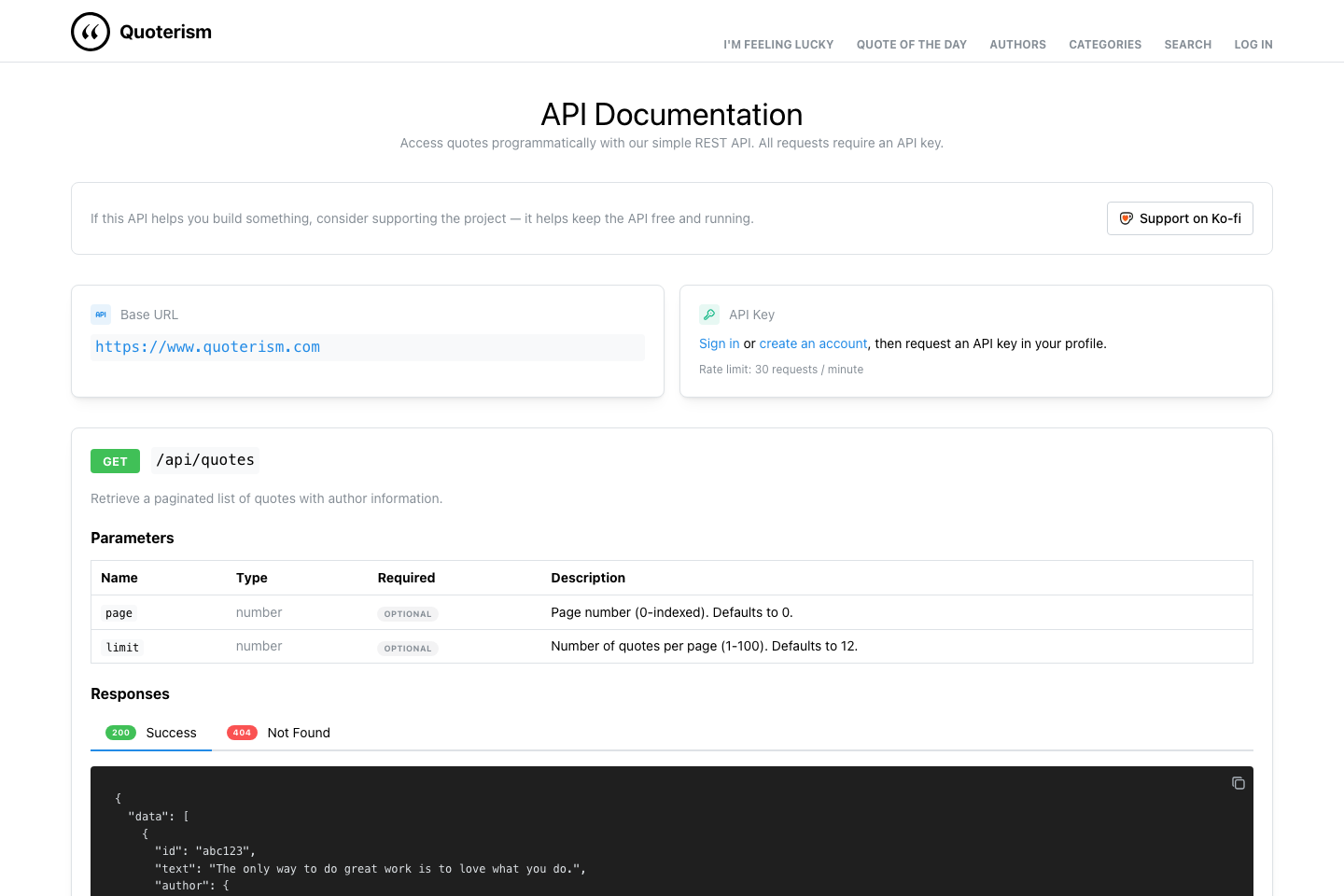This screenshot has width=1344, height=896.
Task: Select the base URL text
Action: 207,346
